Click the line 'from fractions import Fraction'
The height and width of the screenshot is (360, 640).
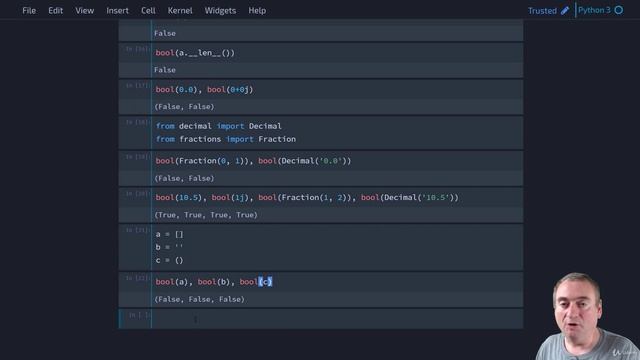(x=226, y=139)
